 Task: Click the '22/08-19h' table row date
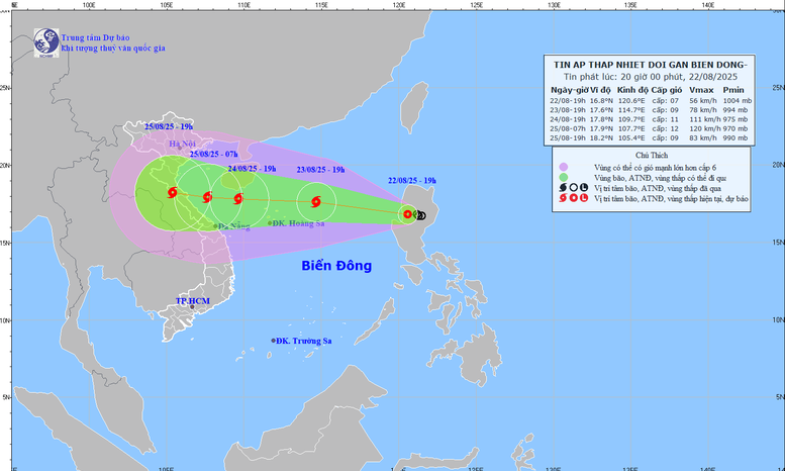click(568, 101)
